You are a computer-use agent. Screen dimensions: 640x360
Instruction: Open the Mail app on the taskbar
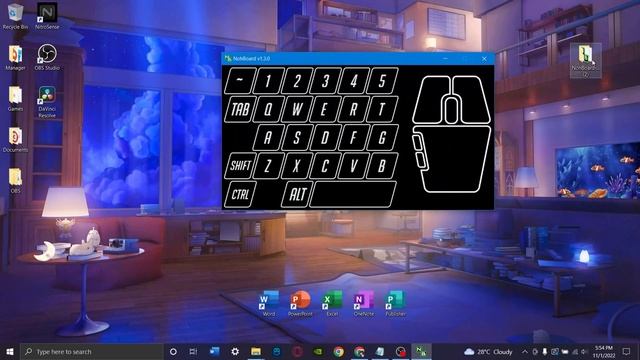214,351
